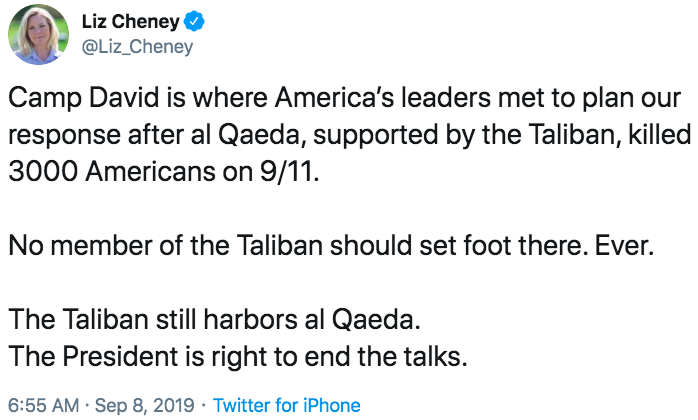This screenshot has width=698, height=420.
Task: Click the line 'No member of the Taliban'
Action: click(x=165, y=245)
